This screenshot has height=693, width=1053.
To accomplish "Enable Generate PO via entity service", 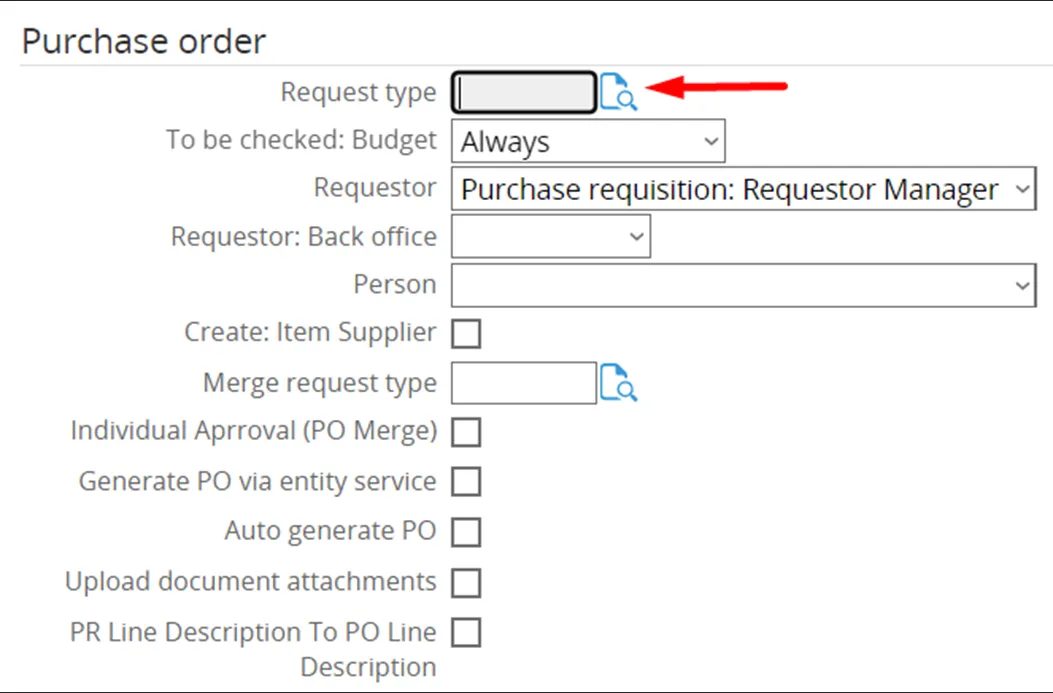I will [466, 482].
